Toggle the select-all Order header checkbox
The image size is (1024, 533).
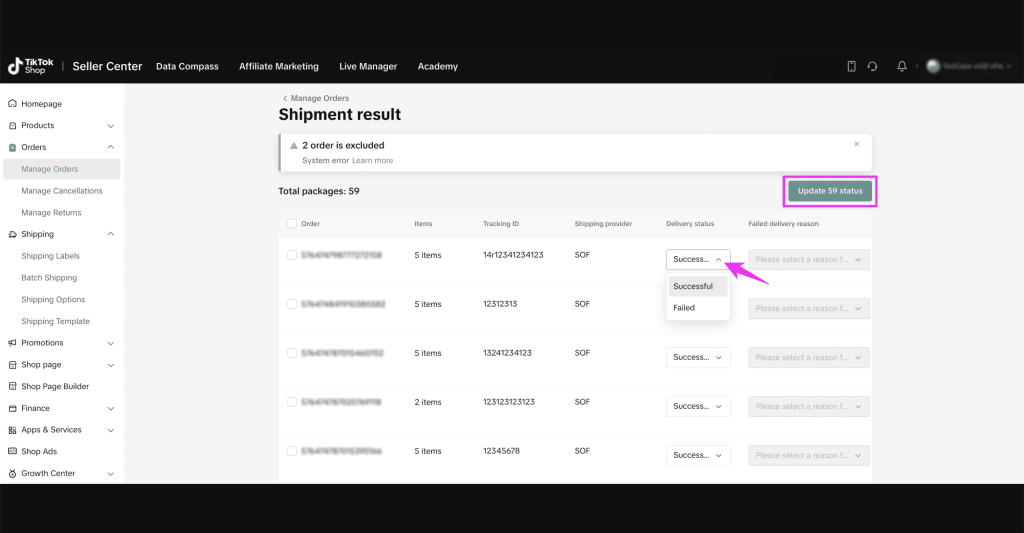292,224
